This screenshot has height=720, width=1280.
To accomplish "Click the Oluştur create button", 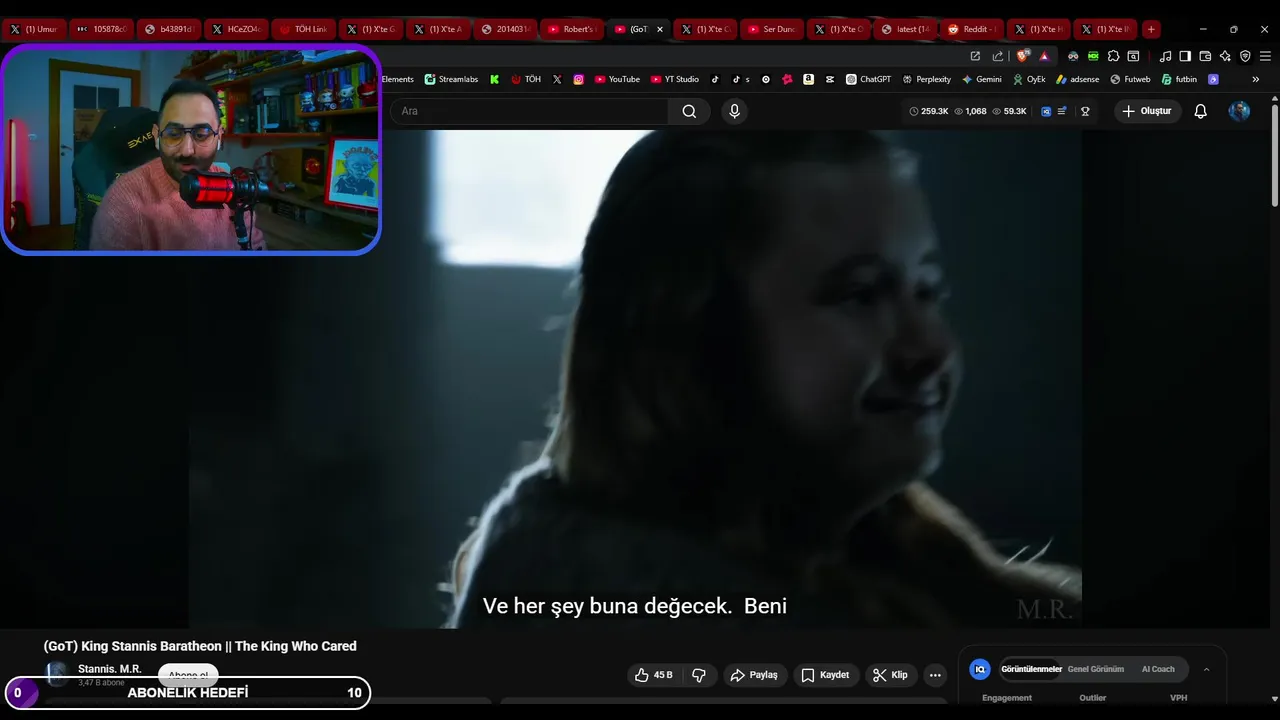I will click(1146, 111).
